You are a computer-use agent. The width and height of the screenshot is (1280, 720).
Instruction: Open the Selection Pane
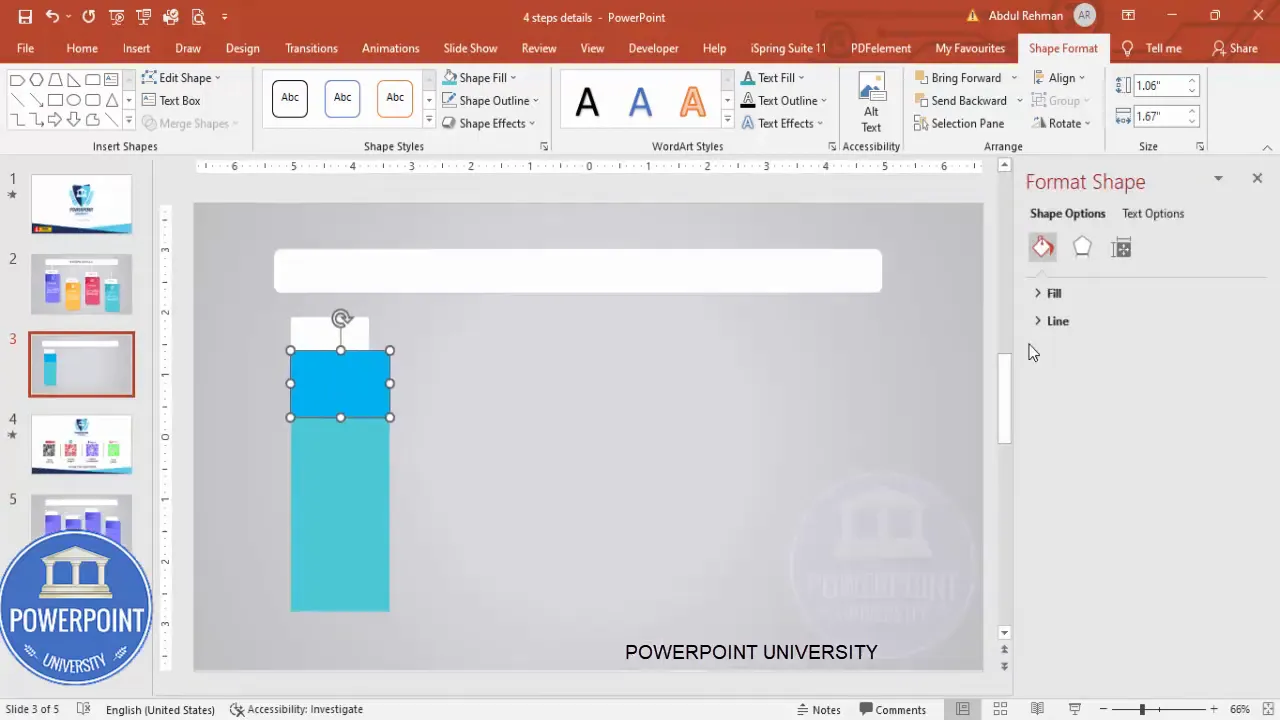pos(959,123)
